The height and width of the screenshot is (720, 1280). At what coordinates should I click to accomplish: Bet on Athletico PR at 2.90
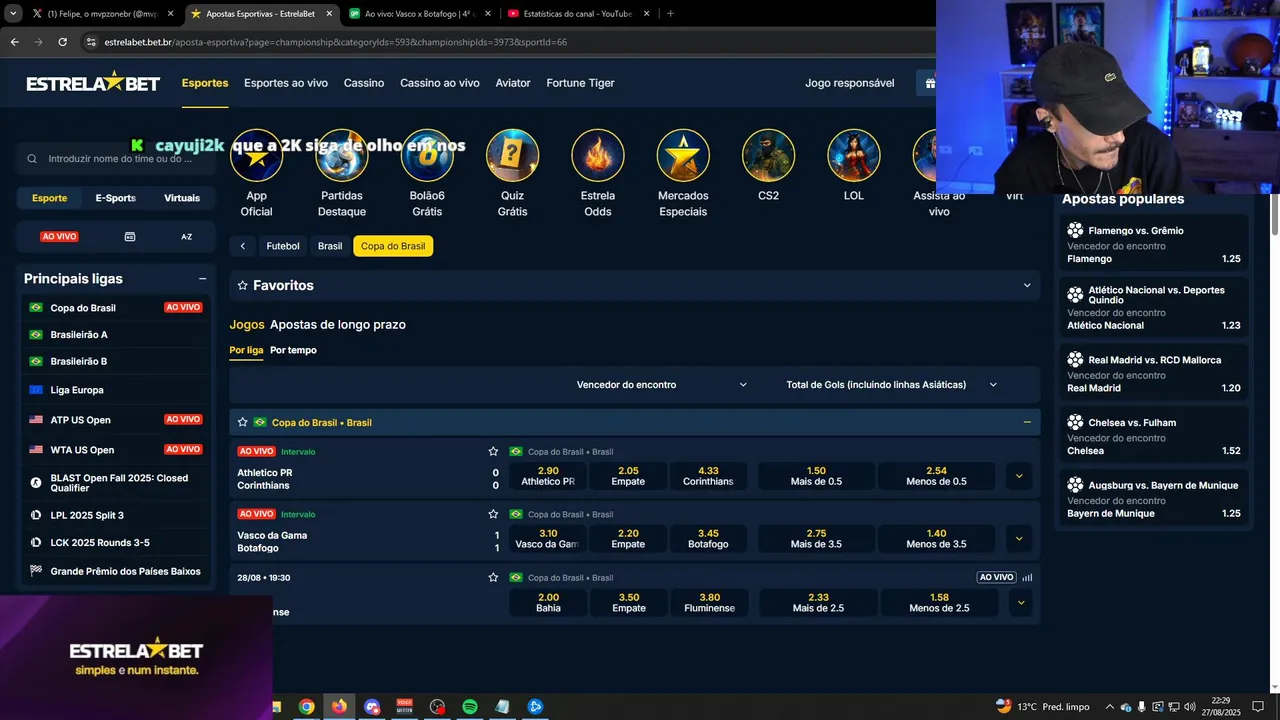[x=548, y=476]
